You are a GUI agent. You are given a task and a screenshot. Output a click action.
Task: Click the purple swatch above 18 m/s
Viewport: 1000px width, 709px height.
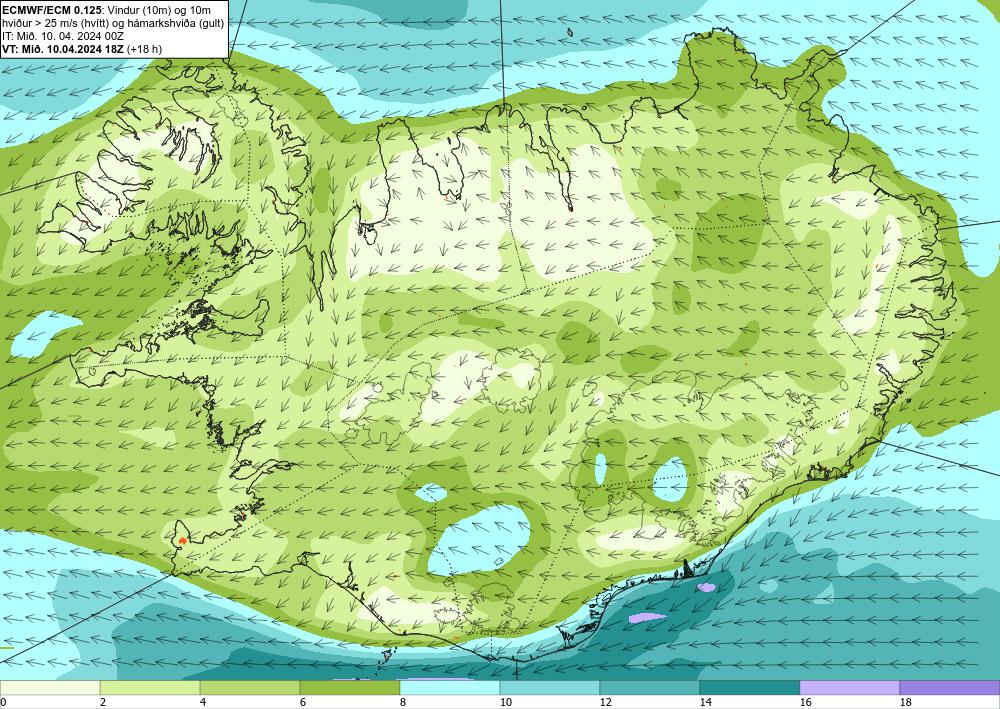[x=950, y=687]
